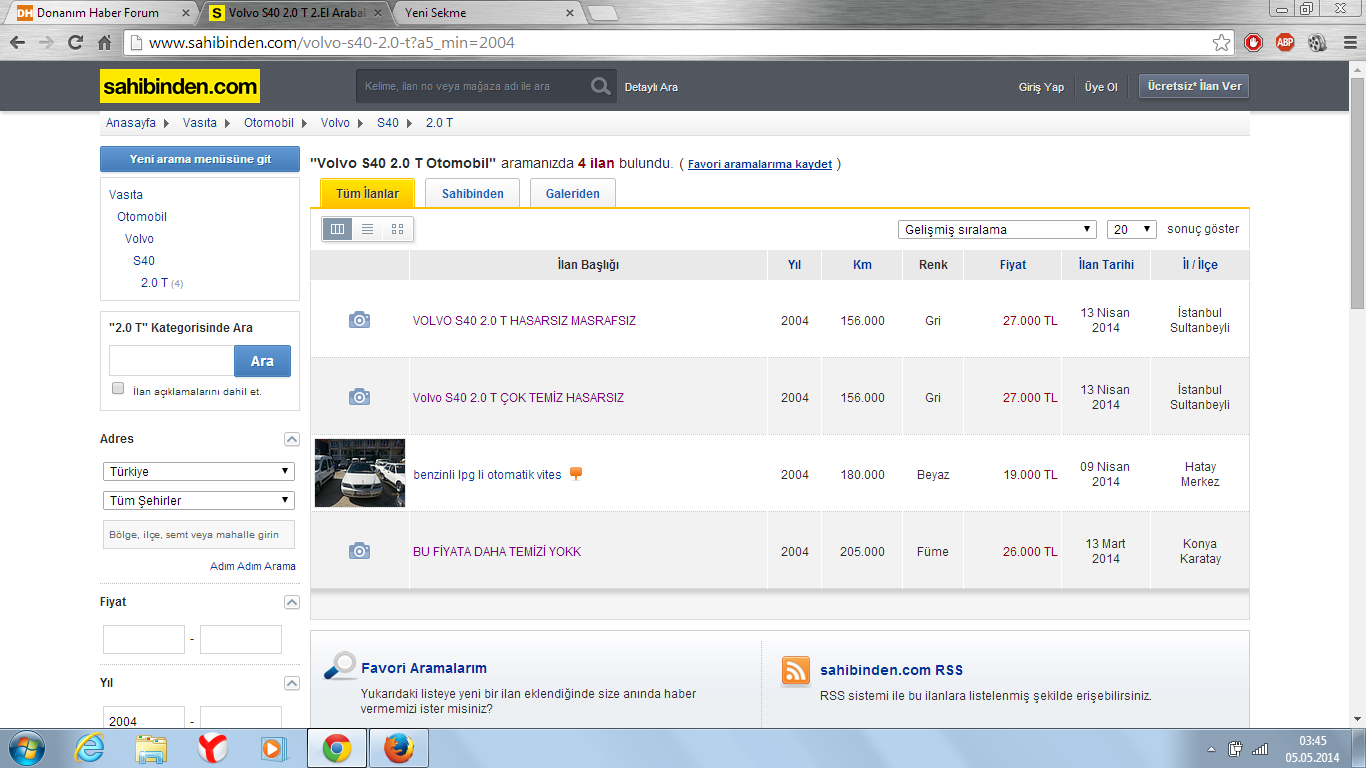The image size is (1366, 768).
Task: Collapse the Yıl filter section
Action: (292, 683)
